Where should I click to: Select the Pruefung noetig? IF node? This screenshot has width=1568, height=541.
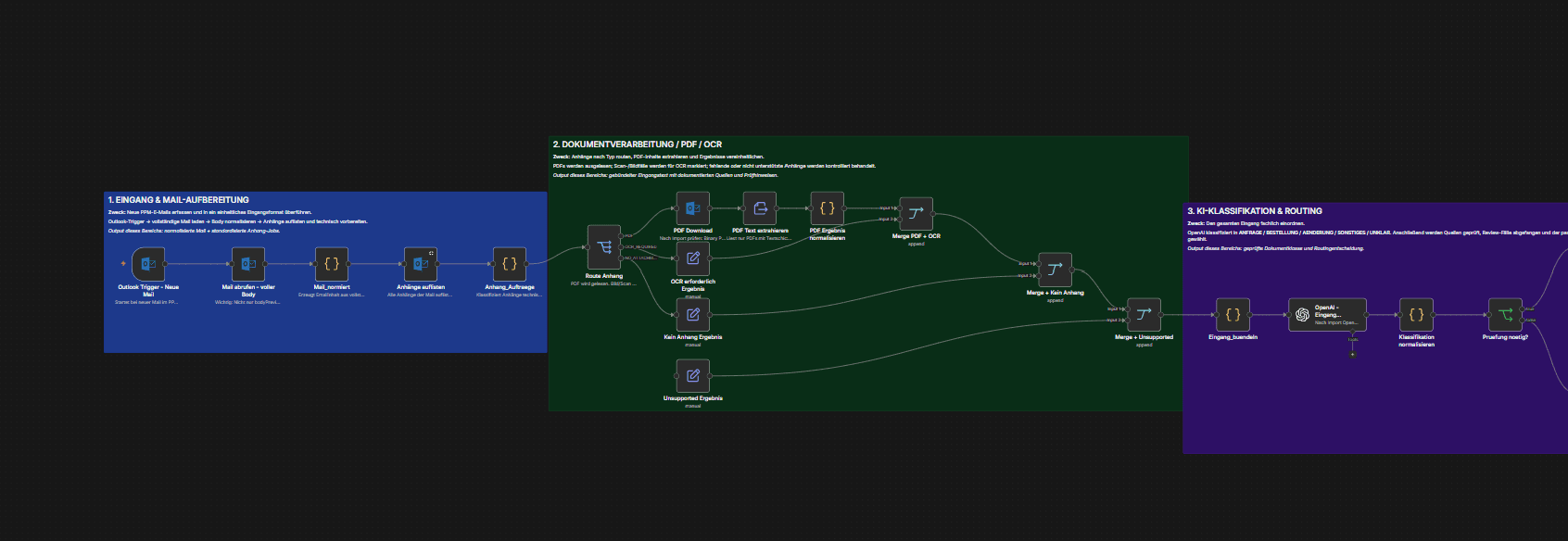point(1505,315)
